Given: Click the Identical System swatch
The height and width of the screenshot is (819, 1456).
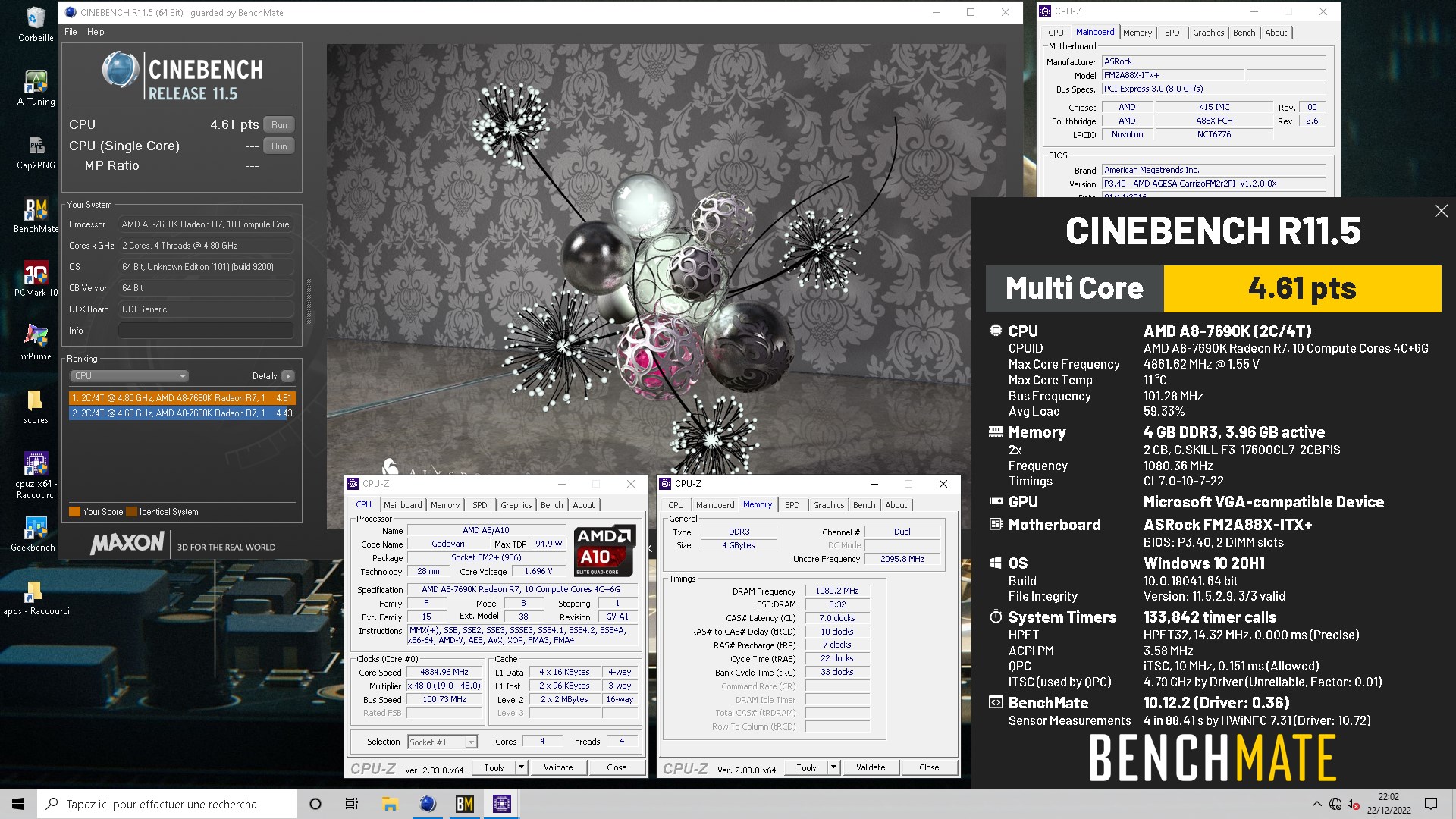Looking at the screenshot, I should (132, 512).
